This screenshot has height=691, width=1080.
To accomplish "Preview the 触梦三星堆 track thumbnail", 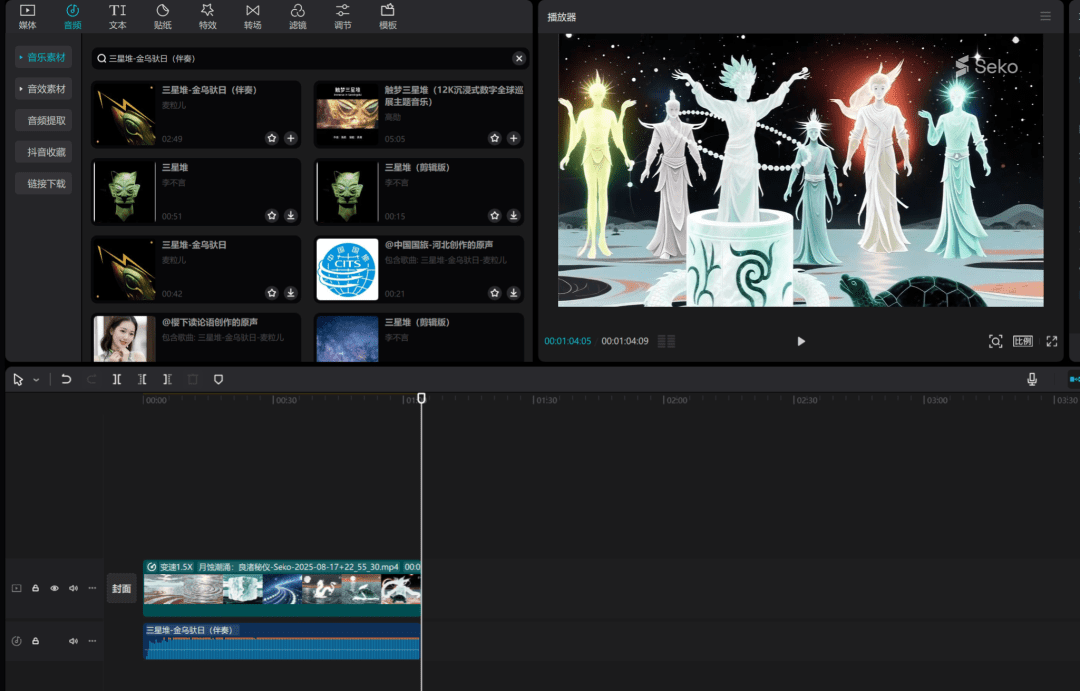I will tap(347, 114).
